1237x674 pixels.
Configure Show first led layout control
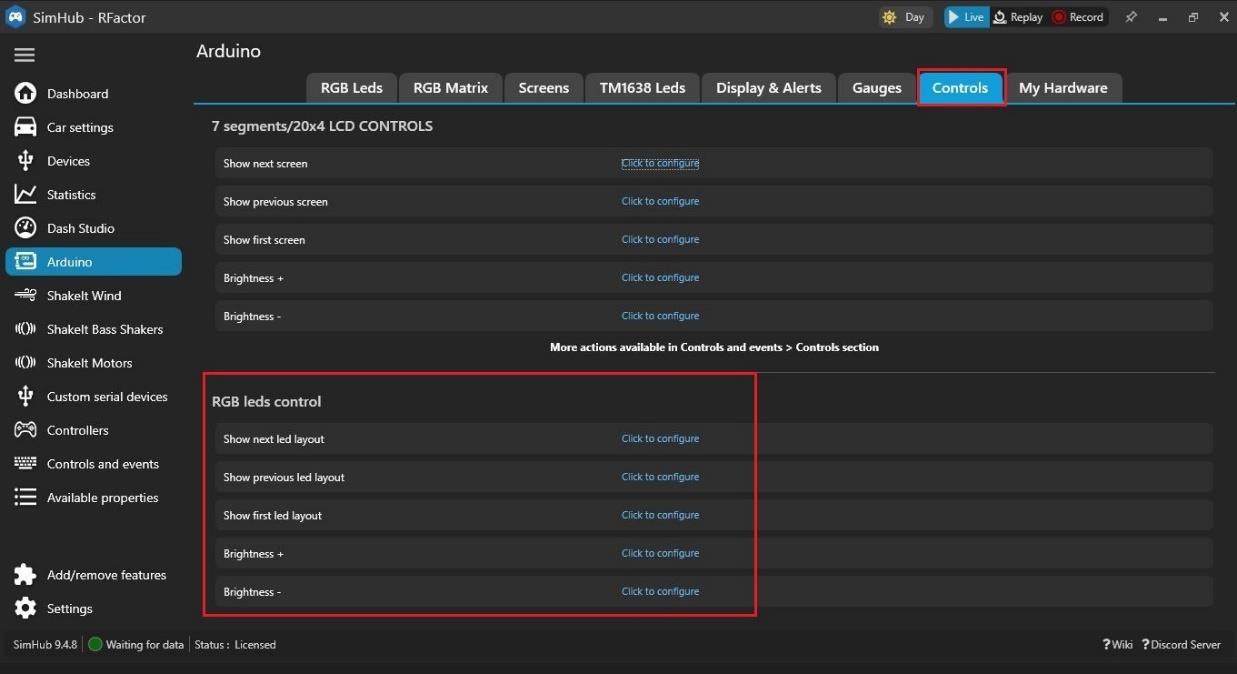tap(660, 515)
